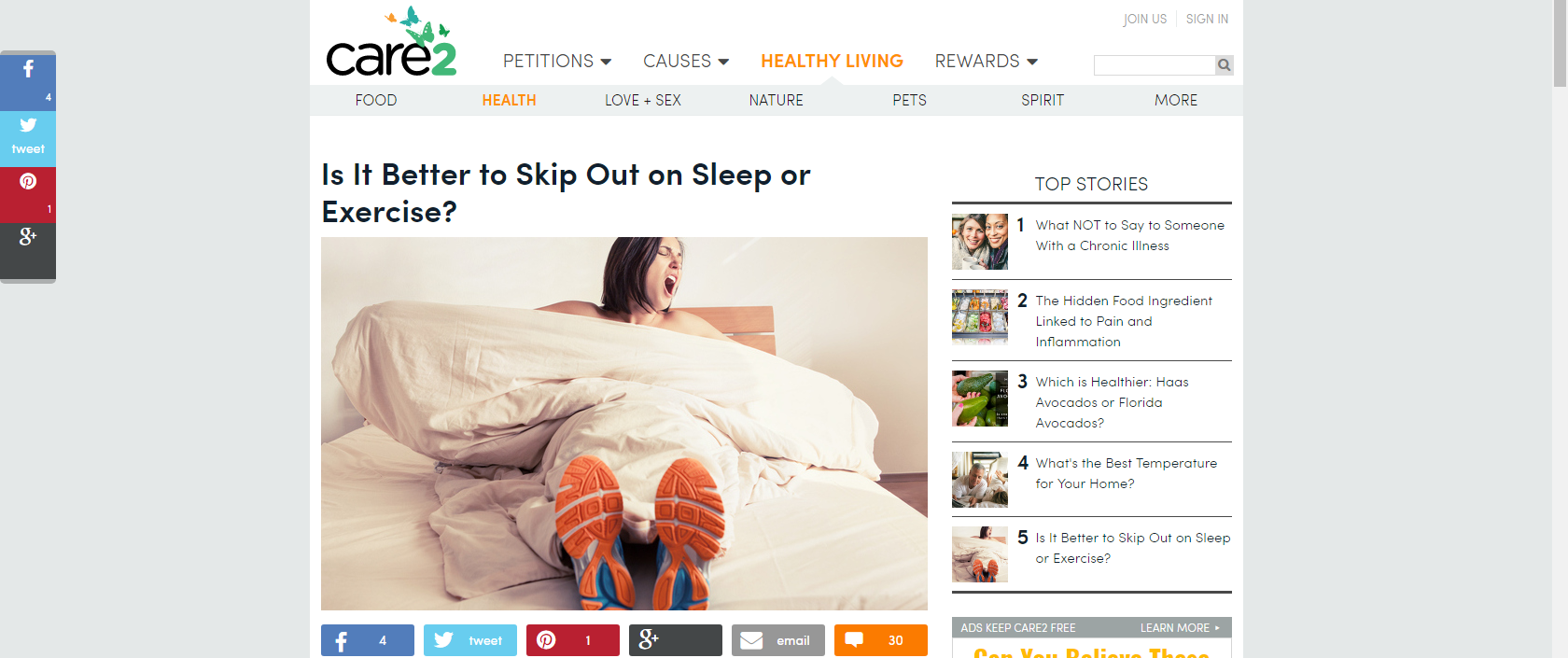Open the Healthy Living section
Image resolution: width=1568 pixels, height=658 pixels.
point(832,61)
